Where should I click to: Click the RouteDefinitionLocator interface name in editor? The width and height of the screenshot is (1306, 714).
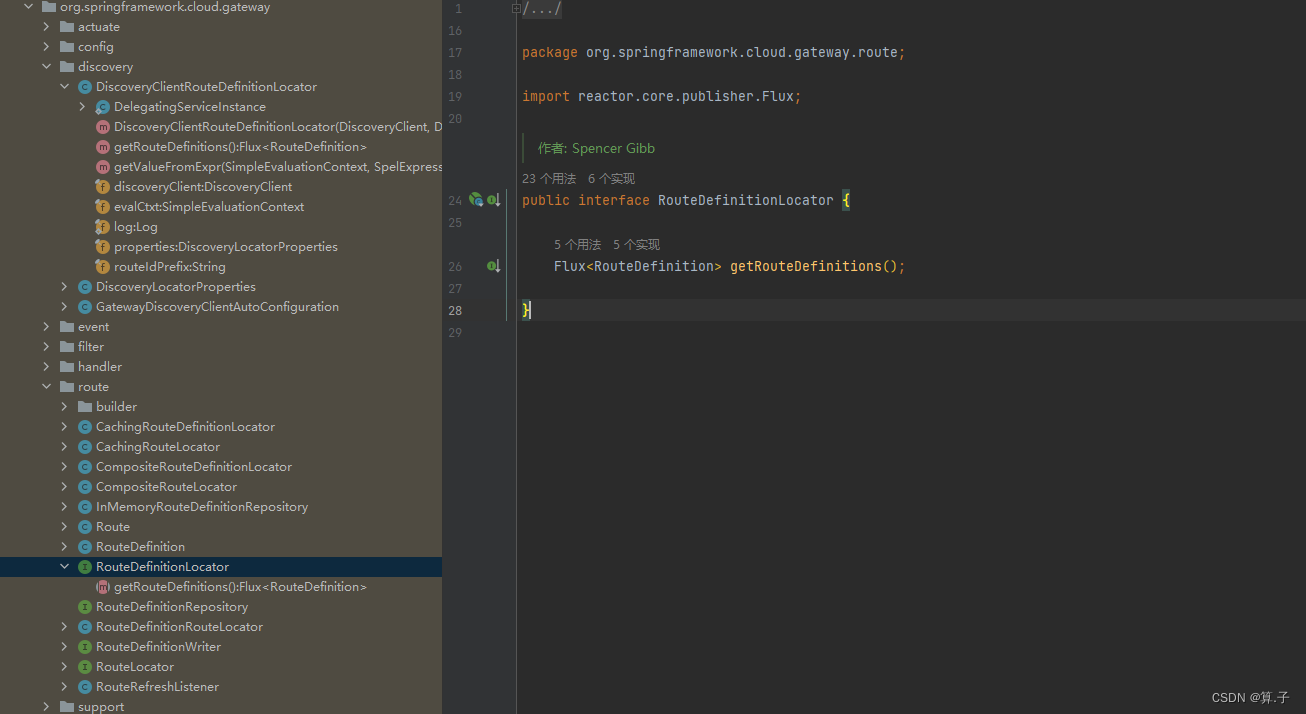click(745, 201)
